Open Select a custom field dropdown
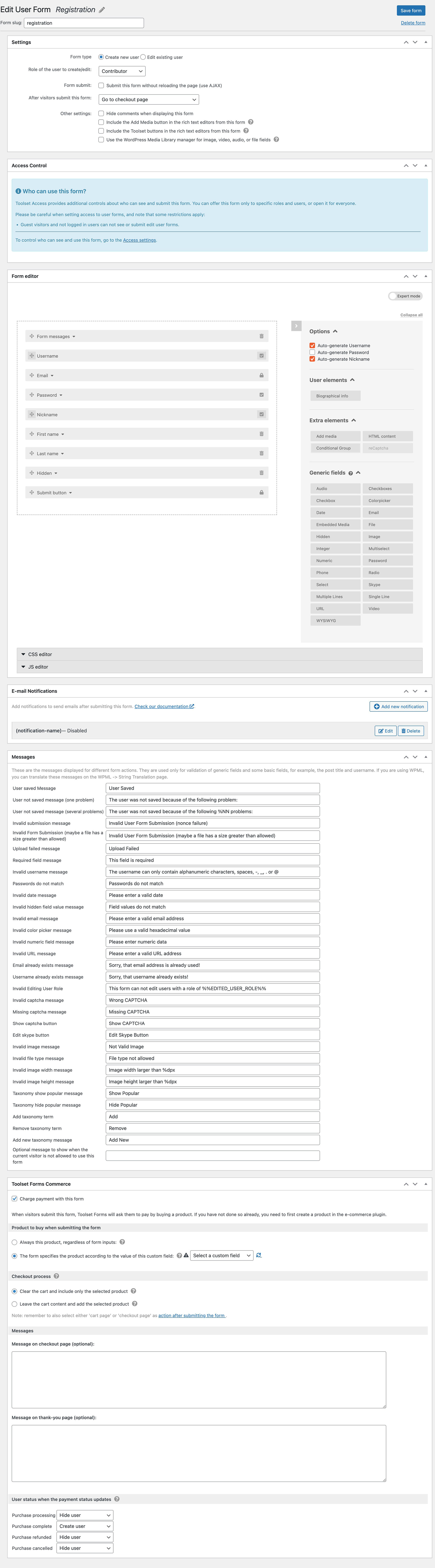 click(222, 1255)
